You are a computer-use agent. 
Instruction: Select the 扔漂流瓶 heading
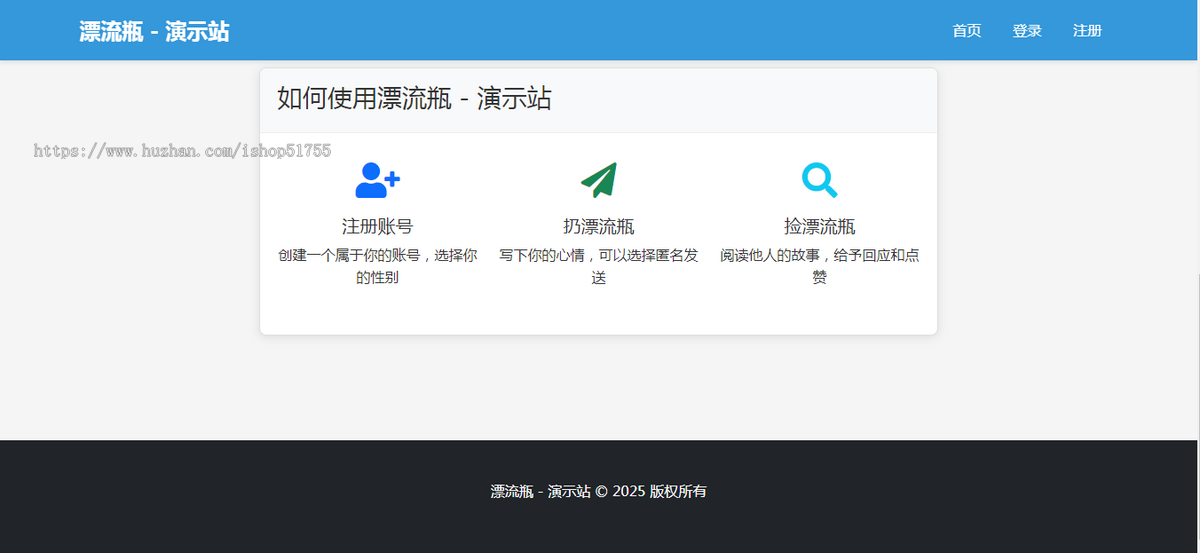tap(599, 226)
